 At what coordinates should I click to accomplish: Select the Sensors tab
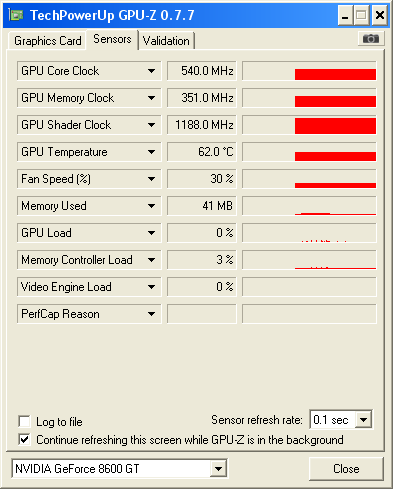112,39
